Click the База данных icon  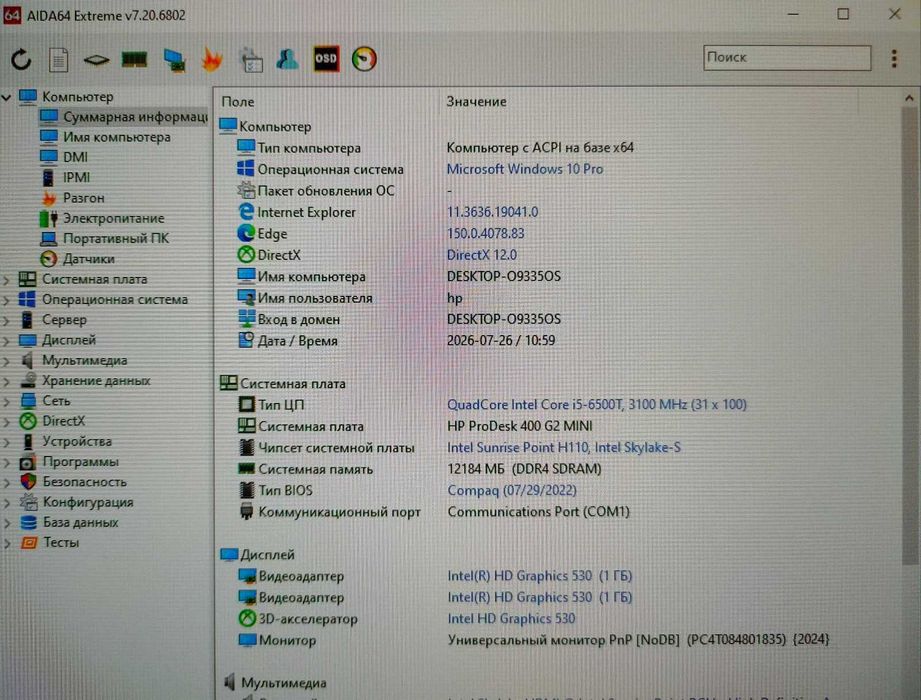(28, 523)
